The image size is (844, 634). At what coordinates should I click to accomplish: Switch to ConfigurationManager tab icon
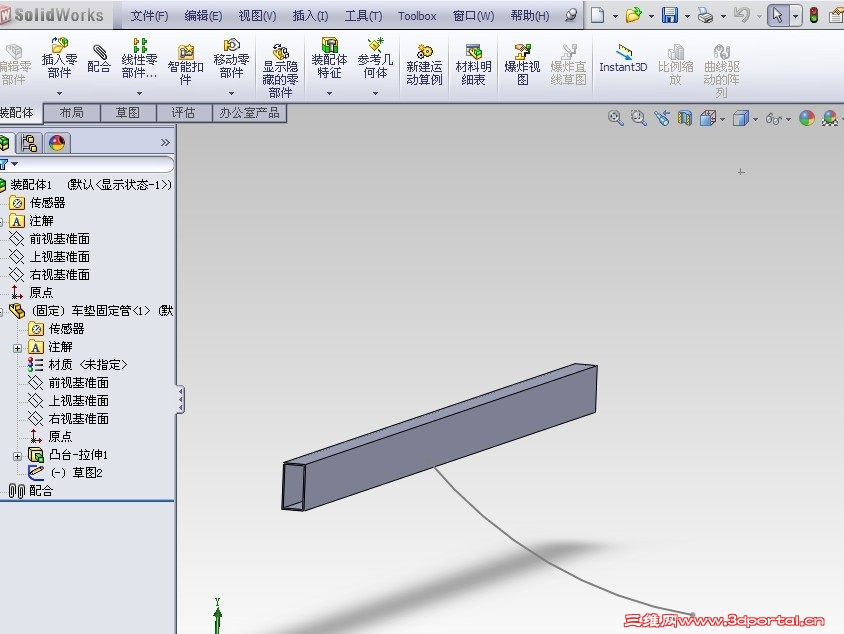click(x=30, y=143)
